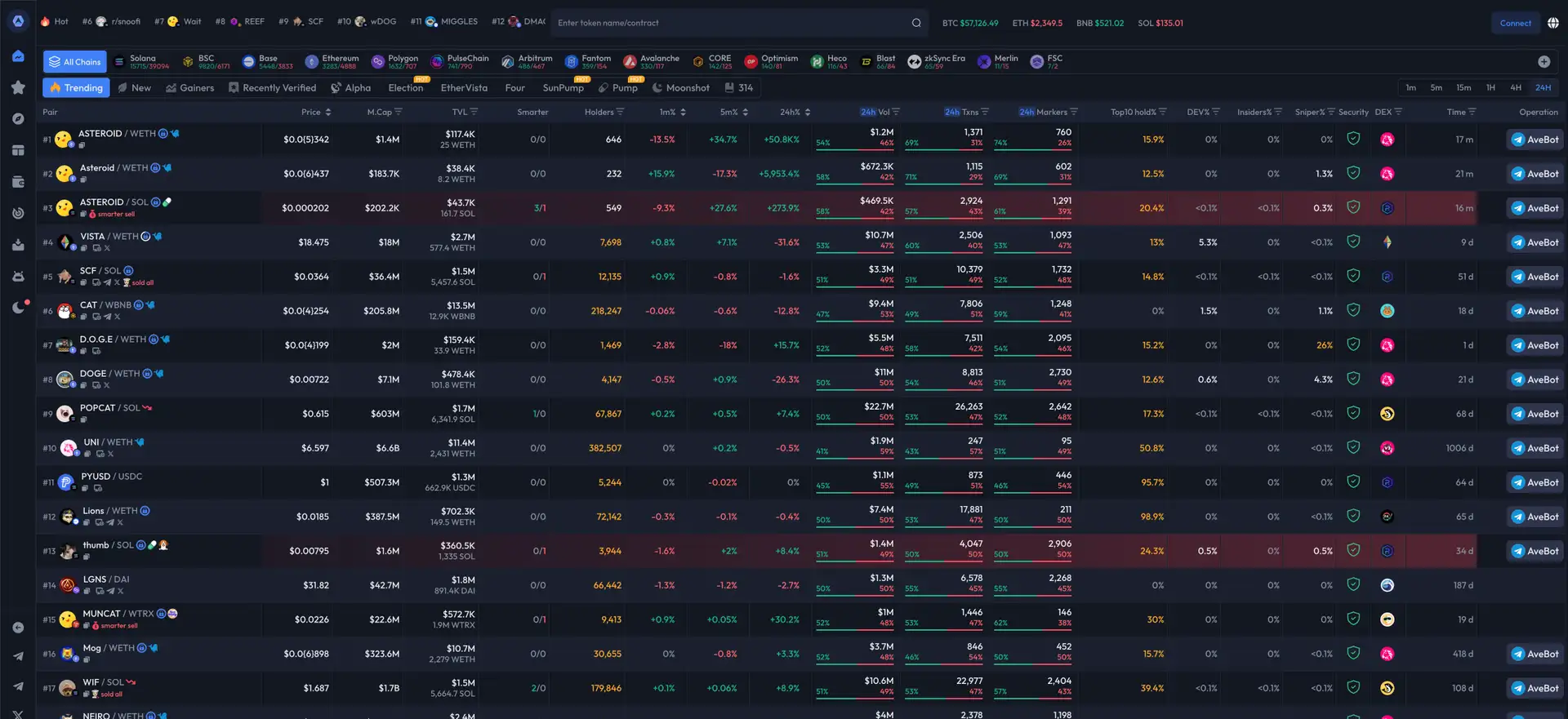Screen dimensions: 1568x719
Task: Select the 1H timeframe option
Action: [x=1490, y=87]
